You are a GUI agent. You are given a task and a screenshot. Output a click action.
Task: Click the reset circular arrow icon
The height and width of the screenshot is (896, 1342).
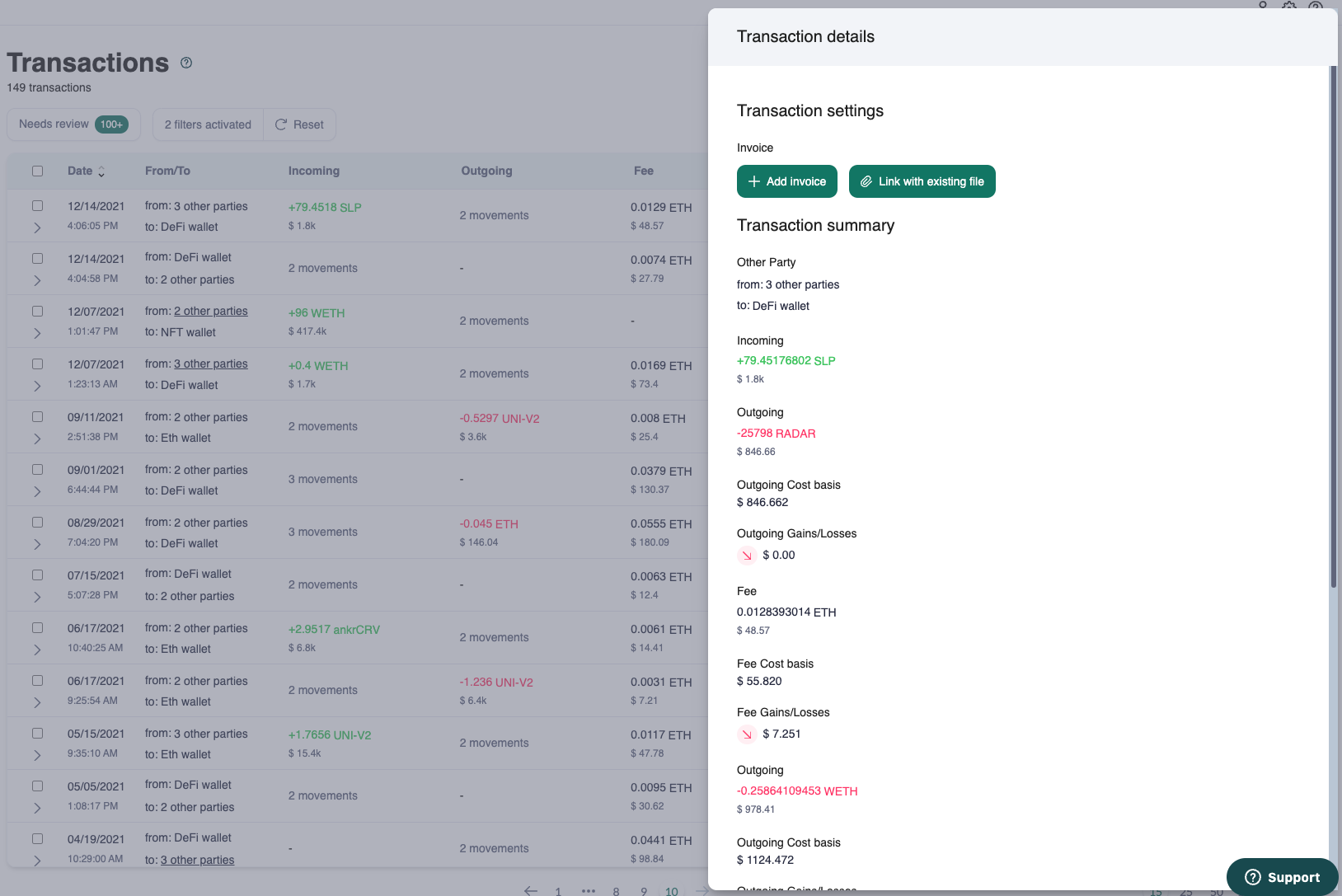coord(281,124)
